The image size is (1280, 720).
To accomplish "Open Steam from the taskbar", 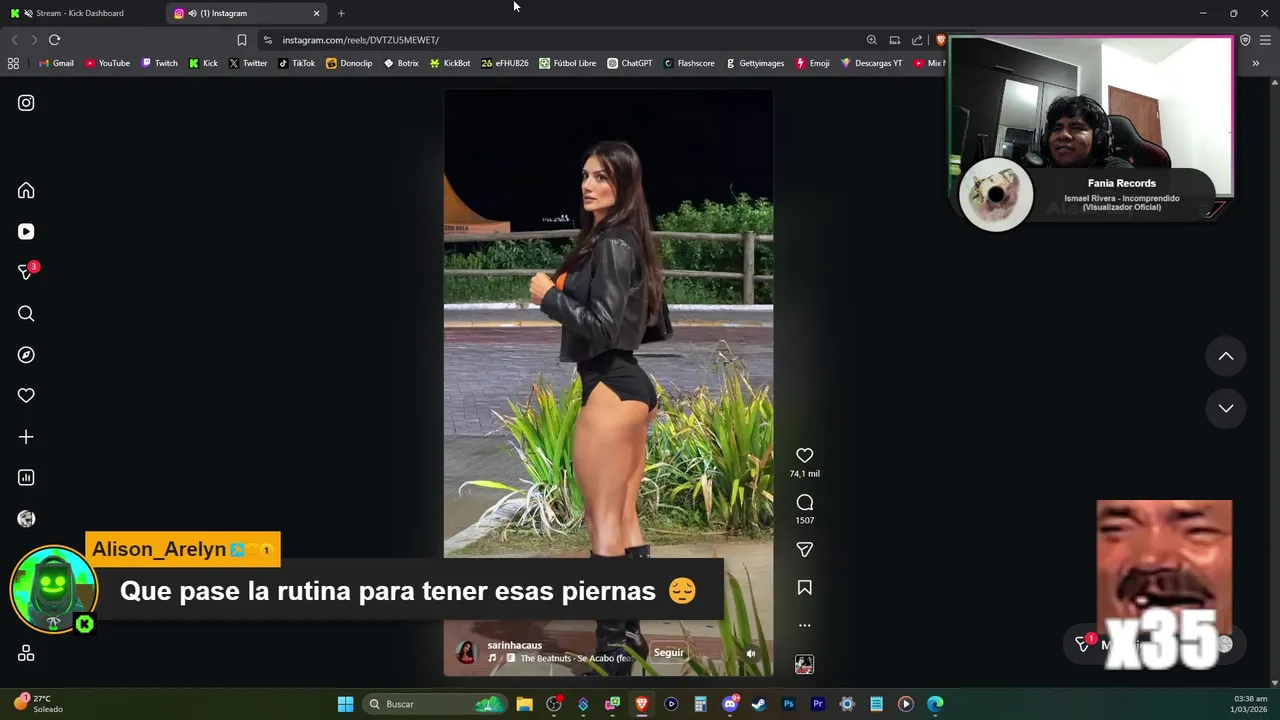I will coord(759,704).
